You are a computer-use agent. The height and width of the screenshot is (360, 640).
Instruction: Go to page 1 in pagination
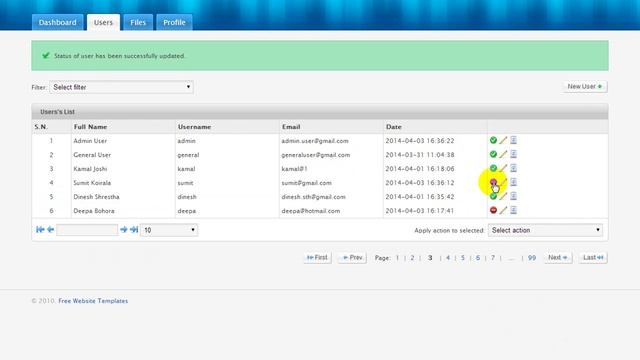[x=397, y=258]
